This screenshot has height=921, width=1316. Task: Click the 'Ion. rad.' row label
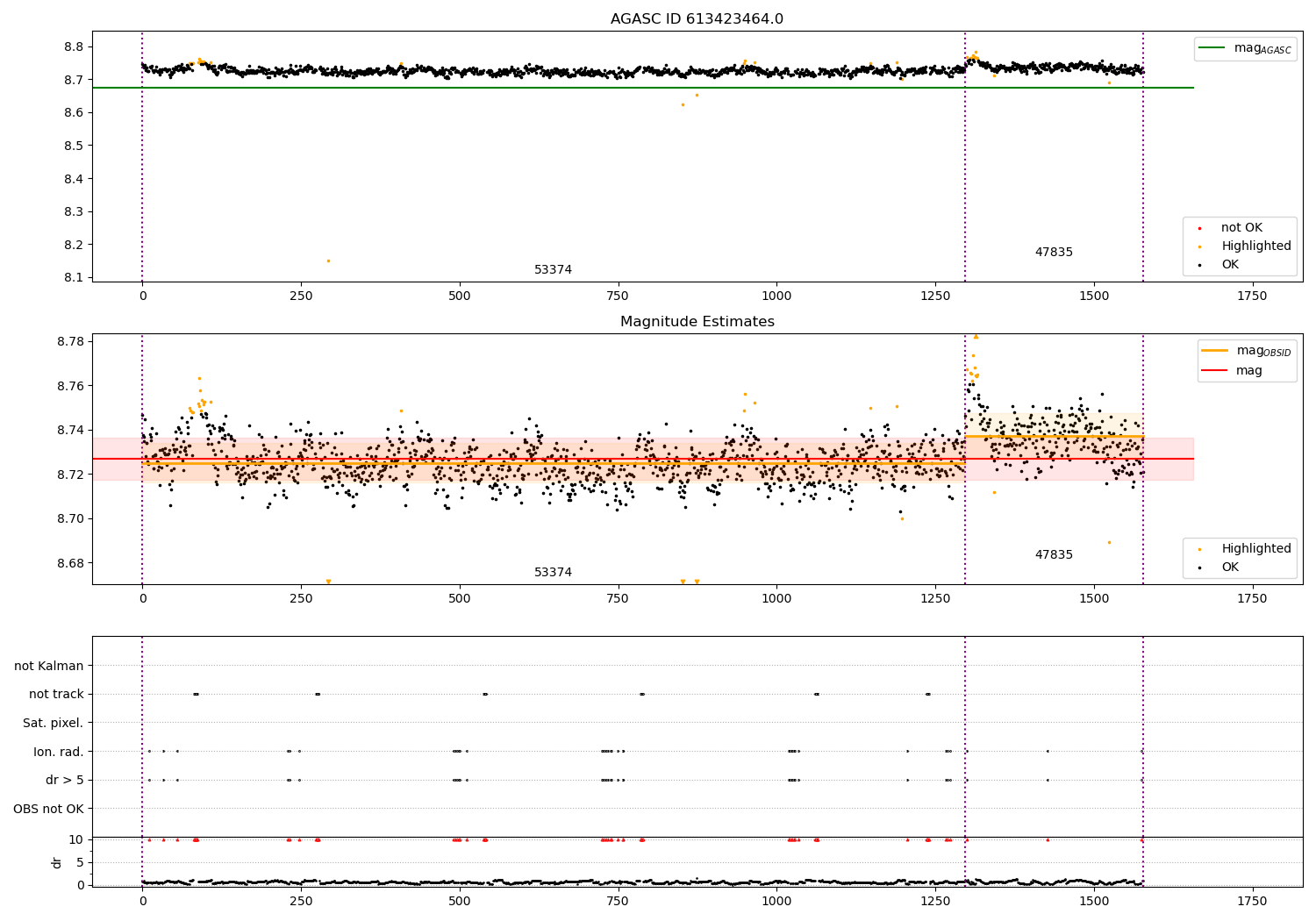59,752
